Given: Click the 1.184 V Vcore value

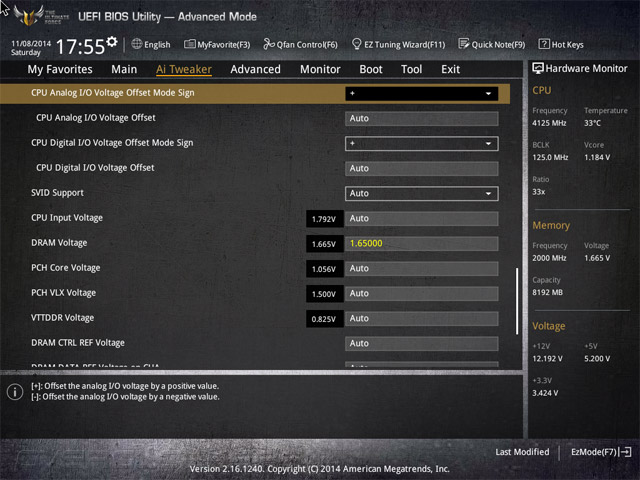Looking at the screenshot, I should click(x=597, y=157).
